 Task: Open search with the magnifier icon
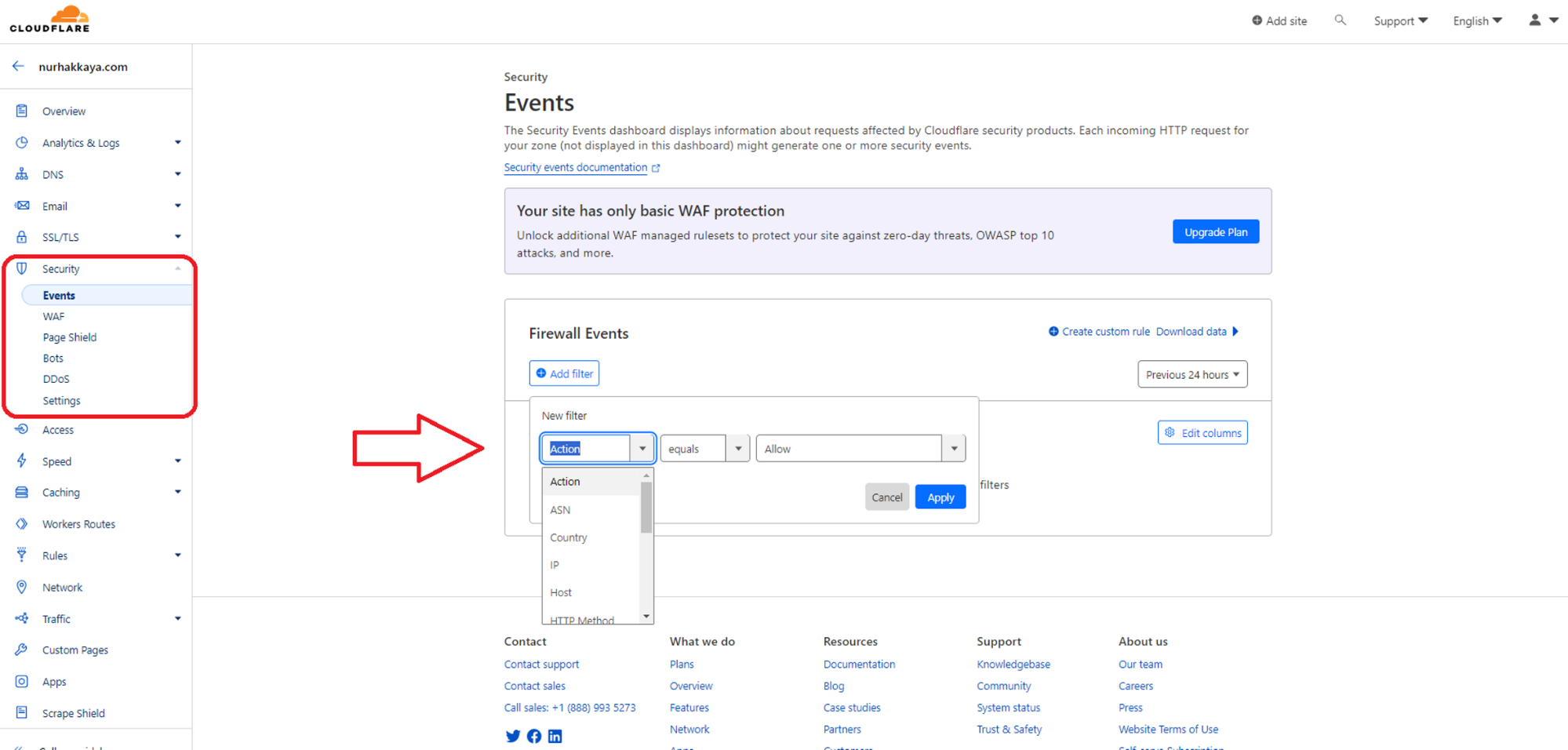1340,20
